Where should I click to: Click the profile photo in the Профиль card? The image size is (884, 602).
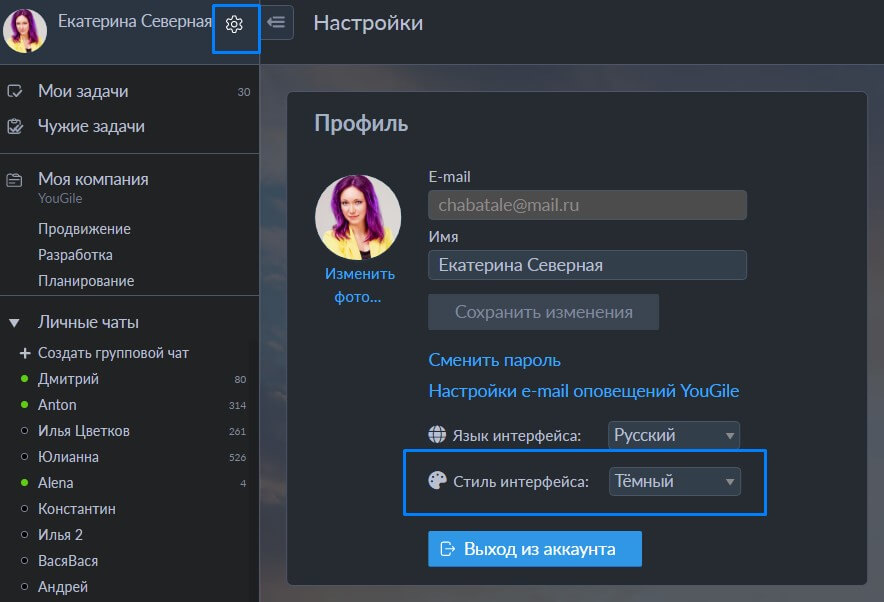(358, 217)
